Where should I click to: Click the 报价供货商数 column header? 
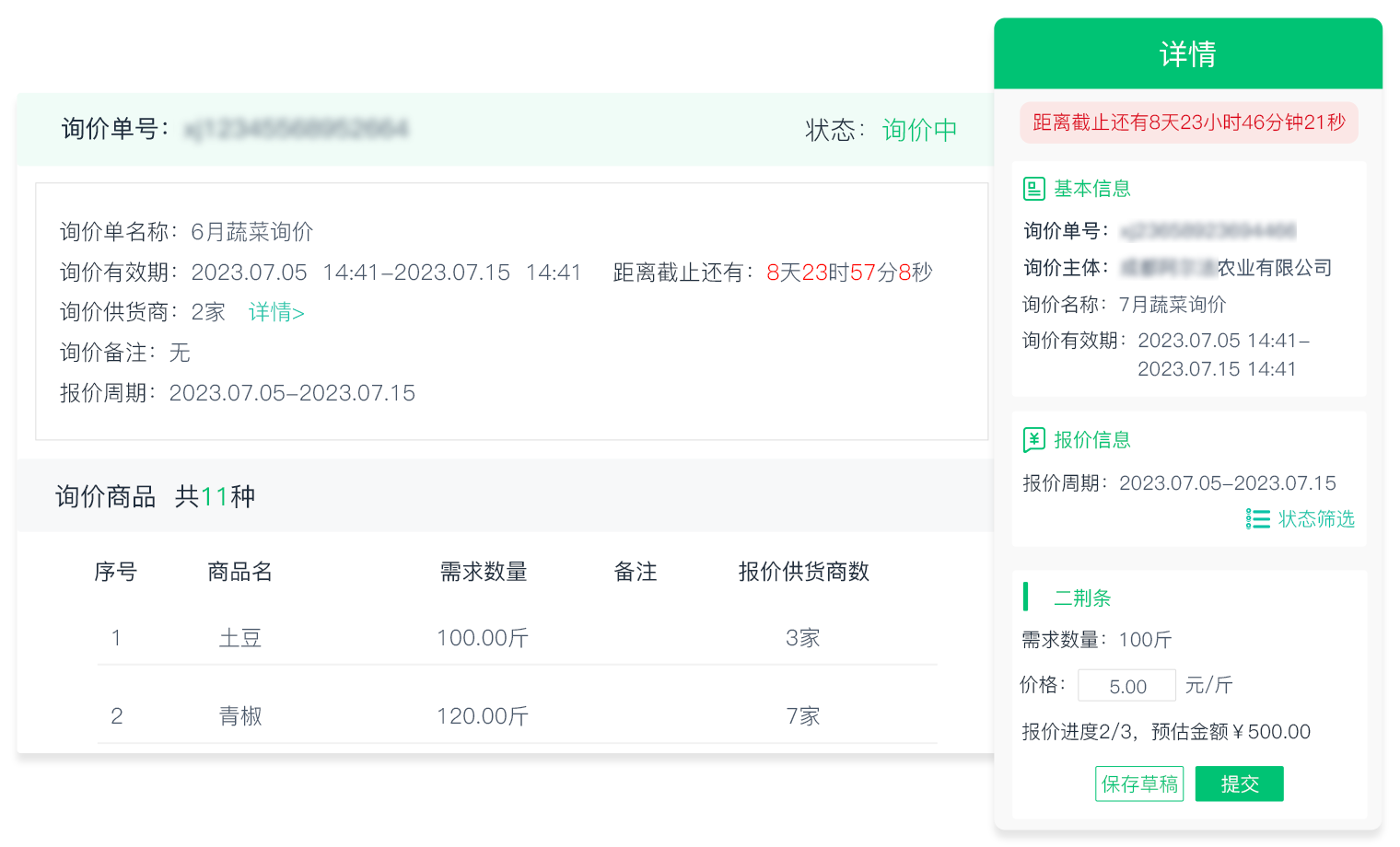click(x=803, y=572)
